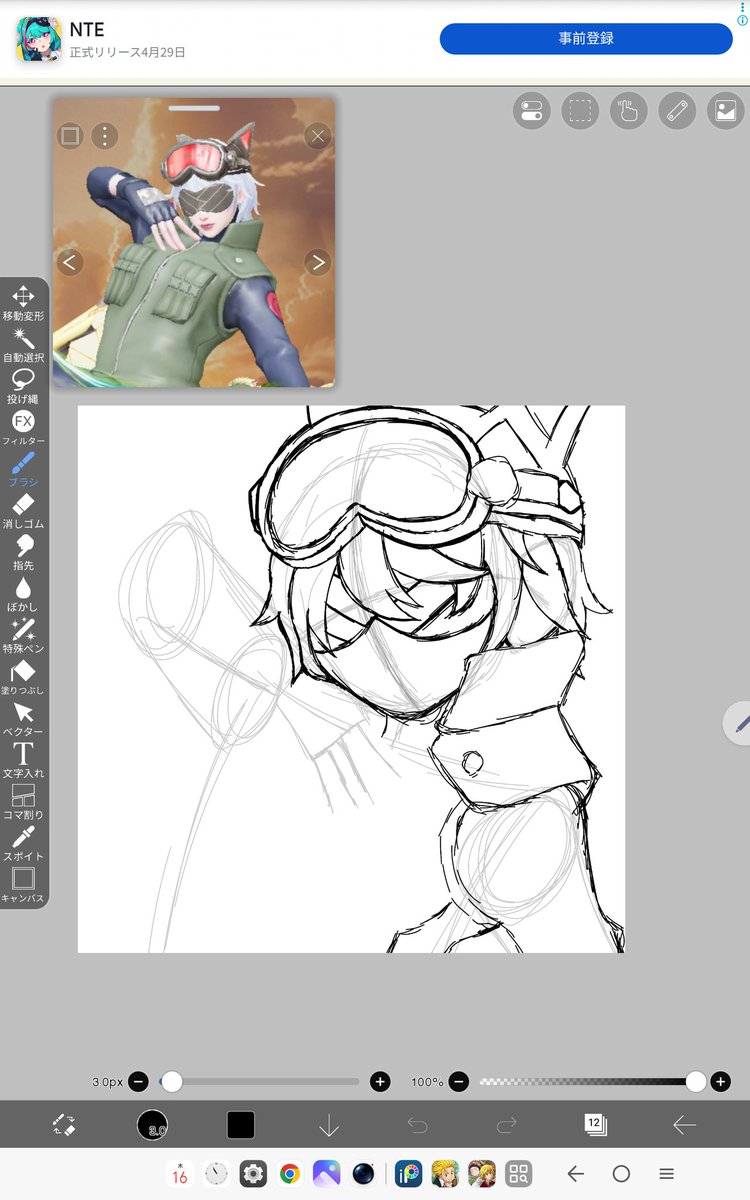This screenshot has height=1200, width=750.
Task: Show next reference image
Action: 318,263
